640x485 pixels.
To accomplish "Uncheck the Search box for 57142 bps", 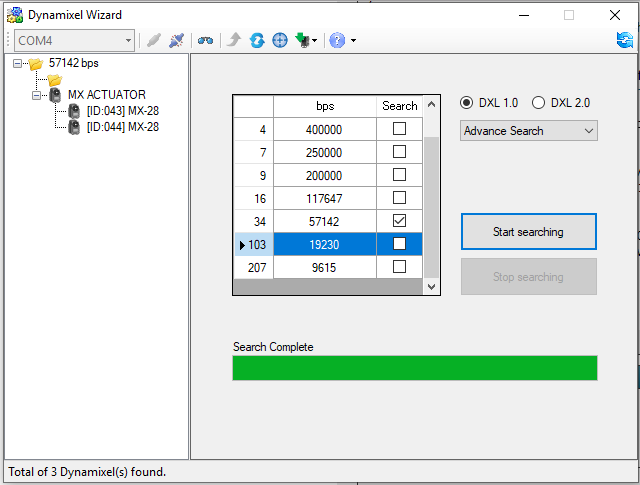I will pyautogui.click(x=399, y=221).
